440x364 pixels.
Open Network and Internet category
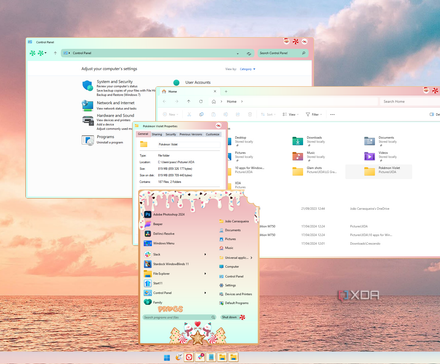tap(115, 103)
